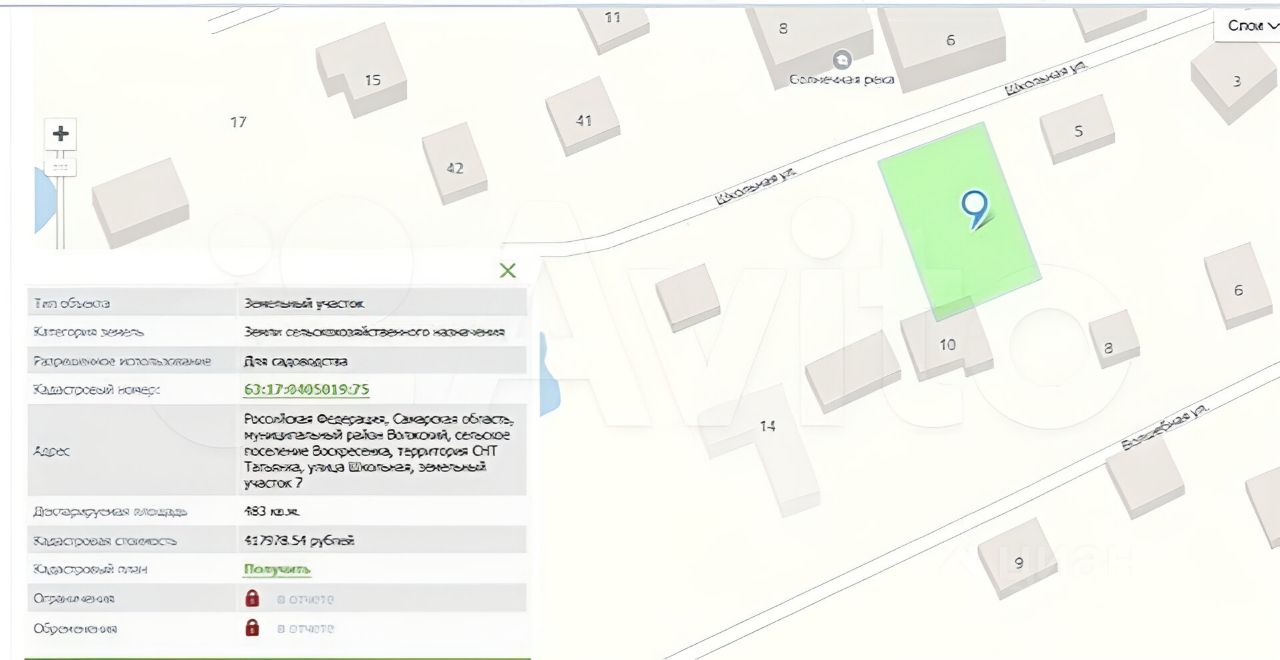Click the '417978.54 рублей' value
The image size is (1280, 660).
(299, 541)
